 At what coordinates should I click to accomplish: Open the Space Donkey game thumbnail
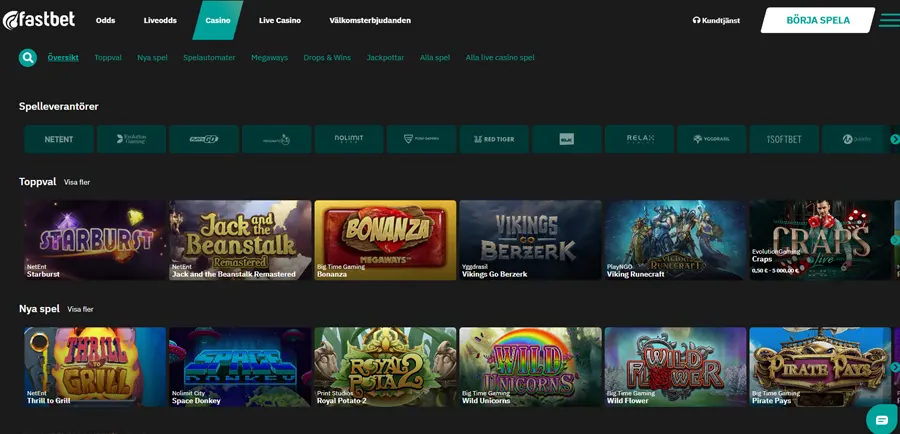240,367
